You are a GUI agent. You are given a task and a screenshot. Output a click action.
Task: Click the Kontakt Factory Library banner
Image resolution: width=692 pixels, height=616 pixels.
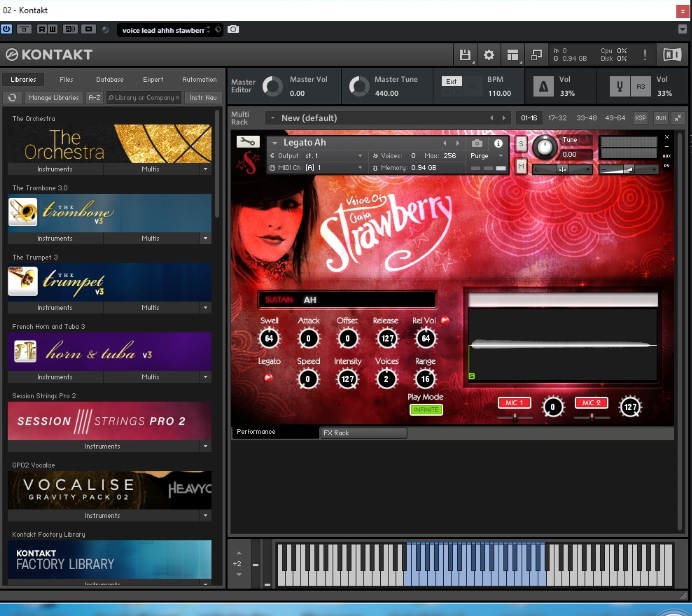tap(109, 559)
